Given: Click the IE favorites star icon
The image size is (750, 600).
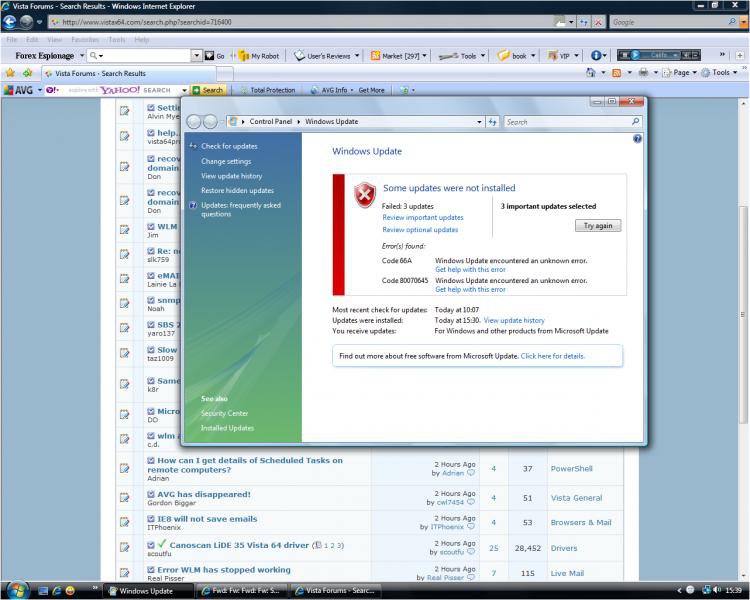Looking at the screenshot, I should (x=11, y=73).
